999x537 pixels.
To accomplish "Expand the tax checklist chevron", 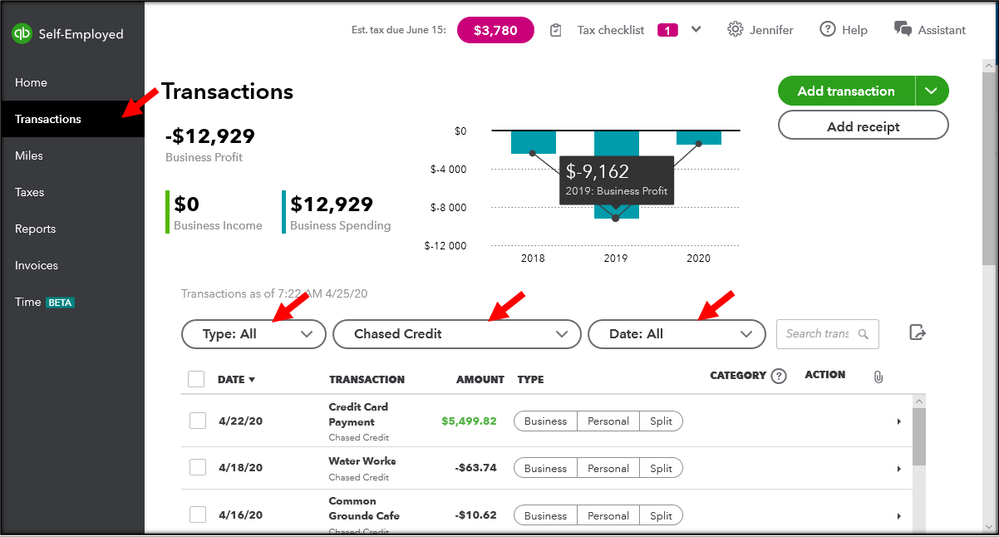I will pos(696,29).
